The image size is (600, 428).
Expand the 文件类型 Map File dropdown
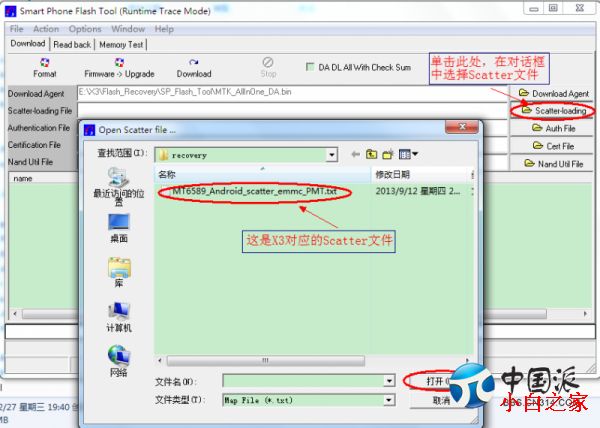pyautogui.click(x=389, y=400)
